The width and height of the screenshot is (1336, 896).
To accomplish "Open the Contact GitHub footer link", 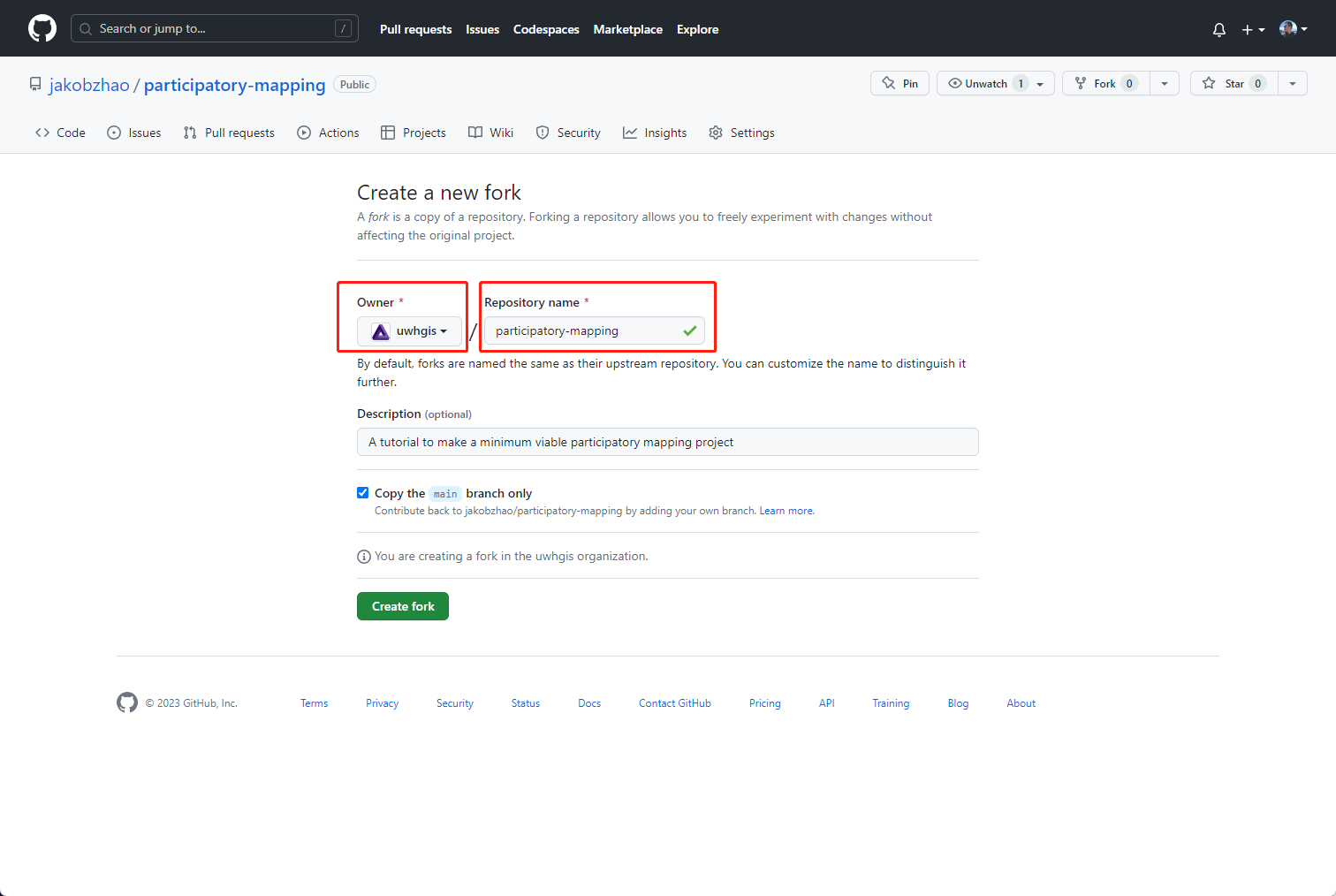I will pyautogui.click(x=675, y=703).
